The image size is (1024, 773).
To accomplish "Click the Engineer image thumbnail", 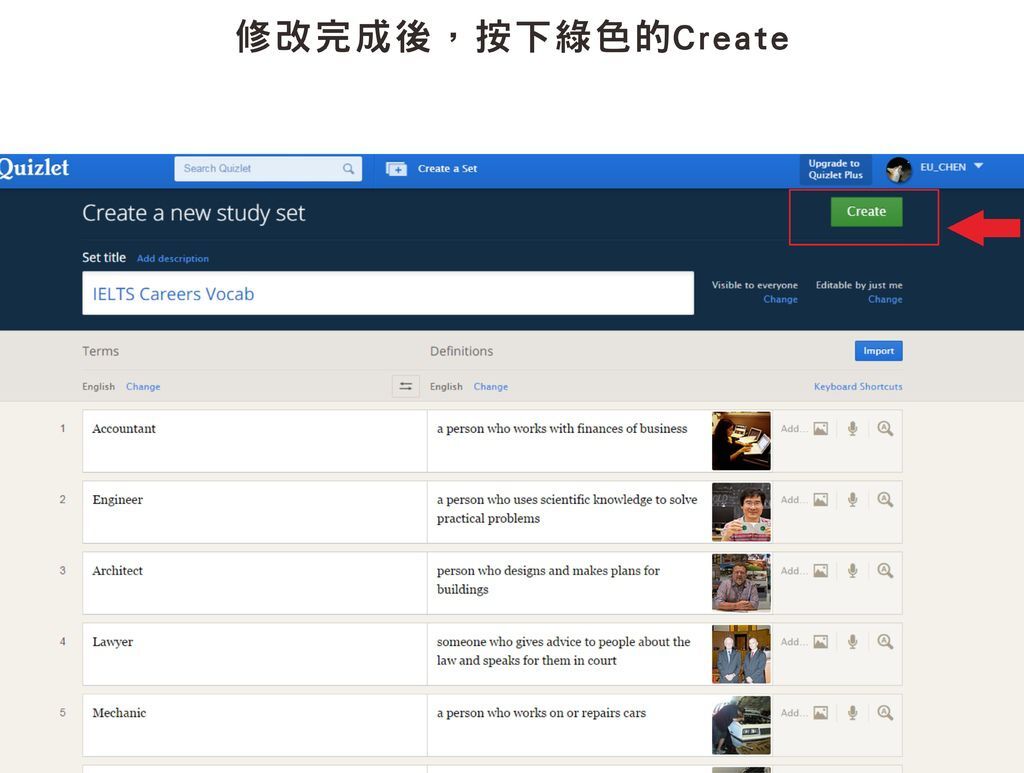I will coord(741,512).
